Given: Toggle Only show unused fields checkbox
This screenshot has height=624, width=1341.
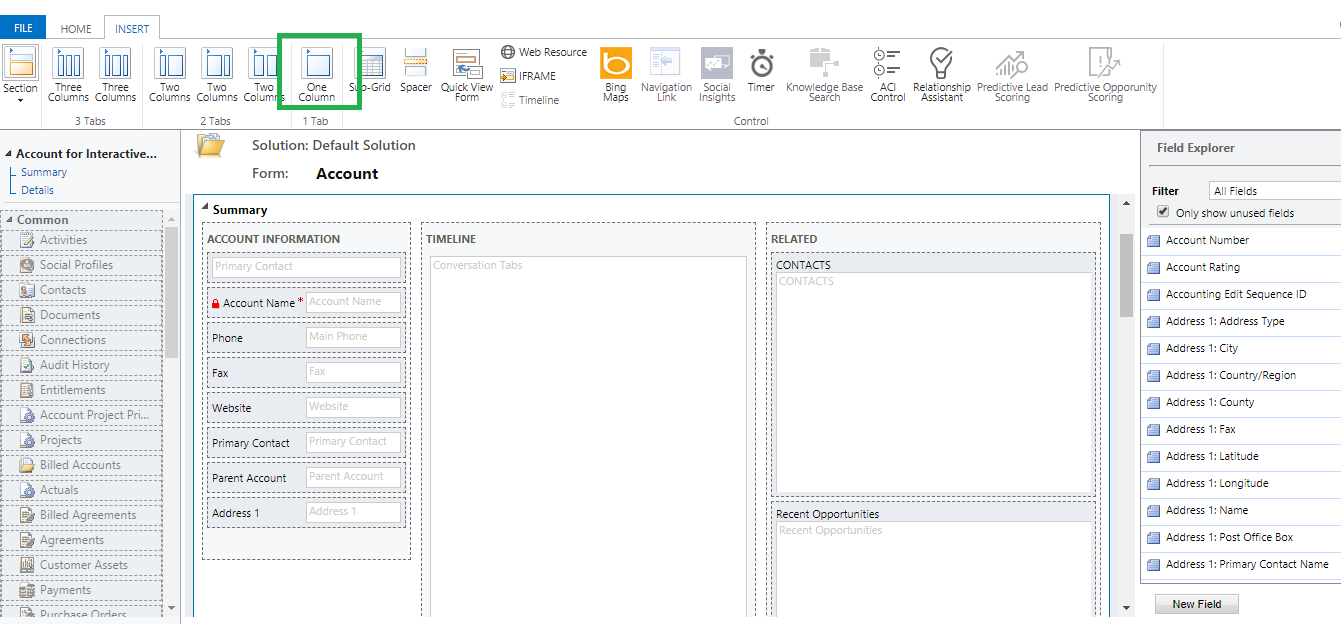Looking at the screenshot, I should pos(1163,212).
